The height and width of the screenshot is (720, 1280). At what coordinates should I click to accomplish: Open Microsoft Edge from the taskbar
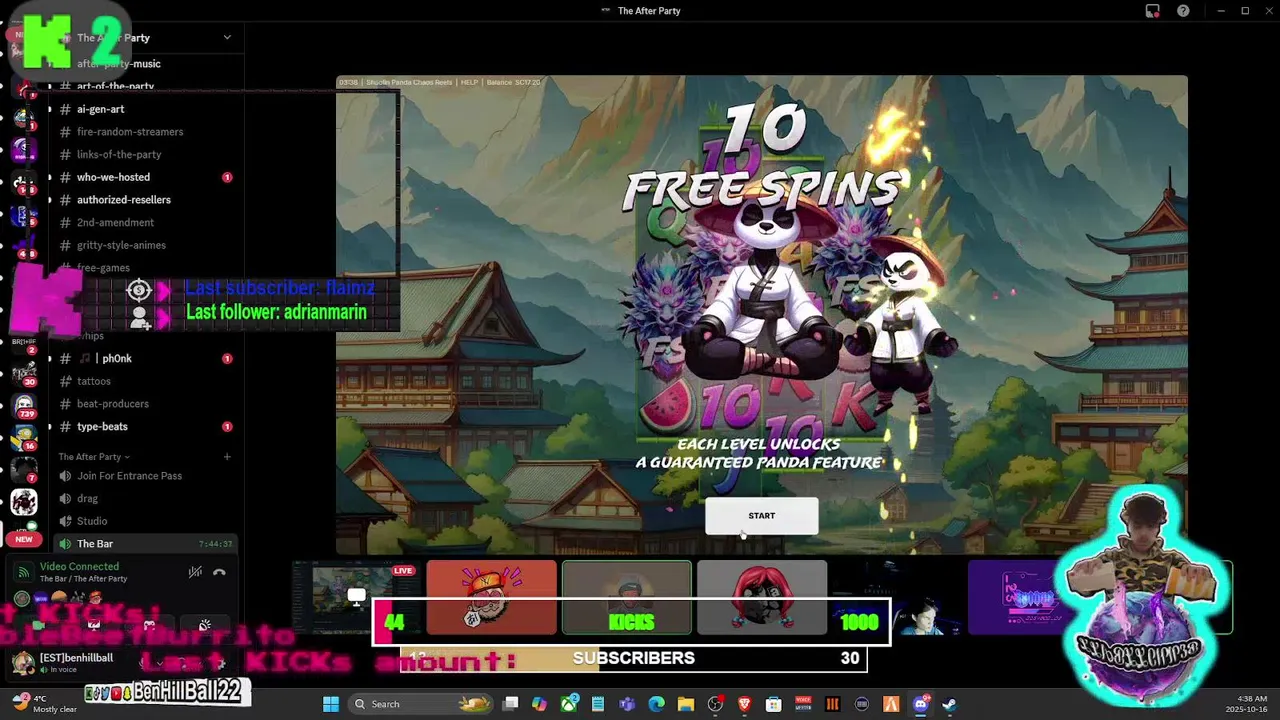pos(656,704)
